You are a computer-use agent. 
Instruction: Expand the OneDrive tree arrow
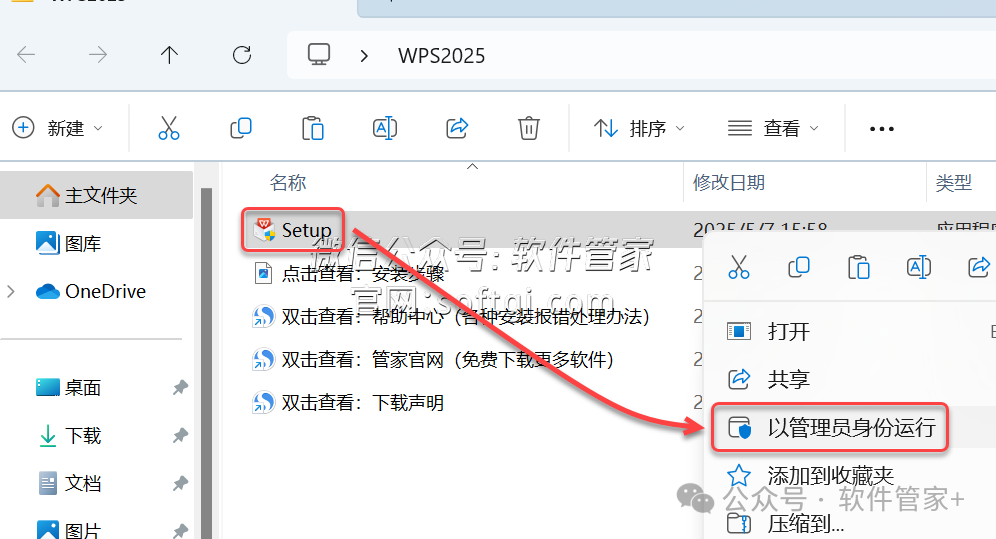11,291
